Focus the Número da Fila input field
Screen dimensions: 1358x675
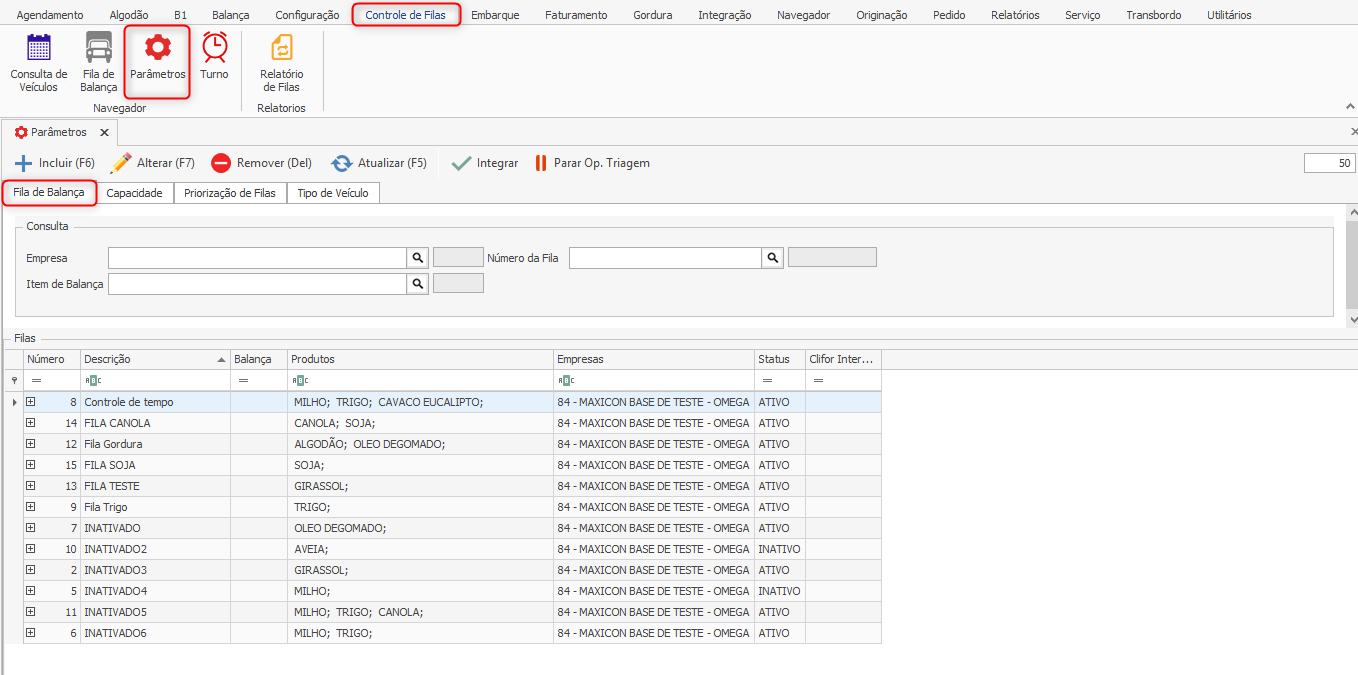666,258
